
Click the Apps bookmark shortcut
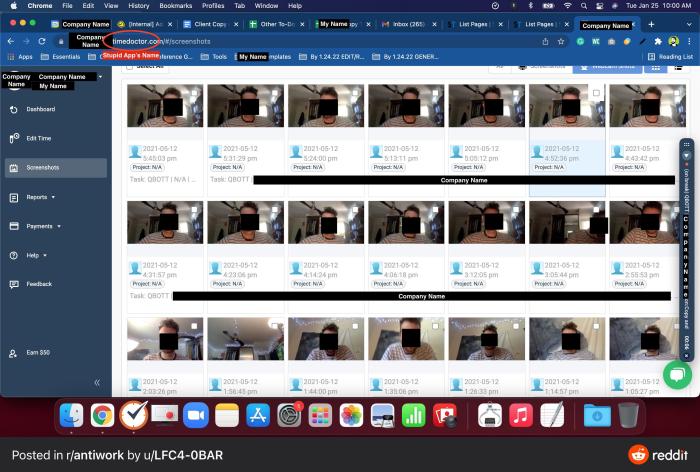point(21,57)
